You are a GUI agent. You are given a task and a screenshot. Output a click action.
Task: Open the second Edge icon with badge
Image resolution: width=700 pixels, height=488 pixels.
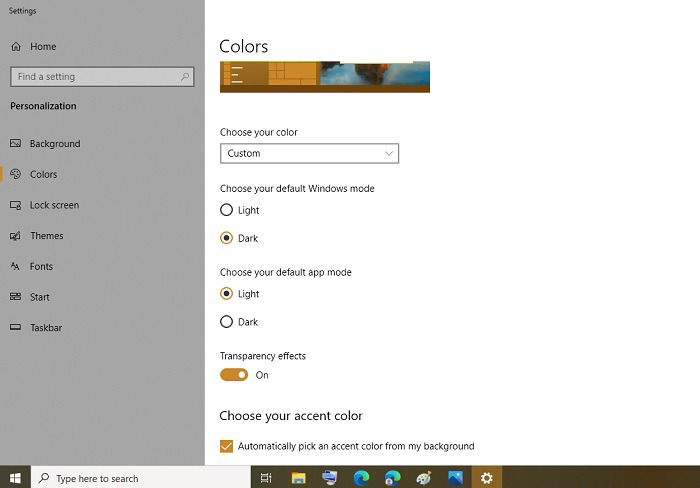tap(392, 478)
